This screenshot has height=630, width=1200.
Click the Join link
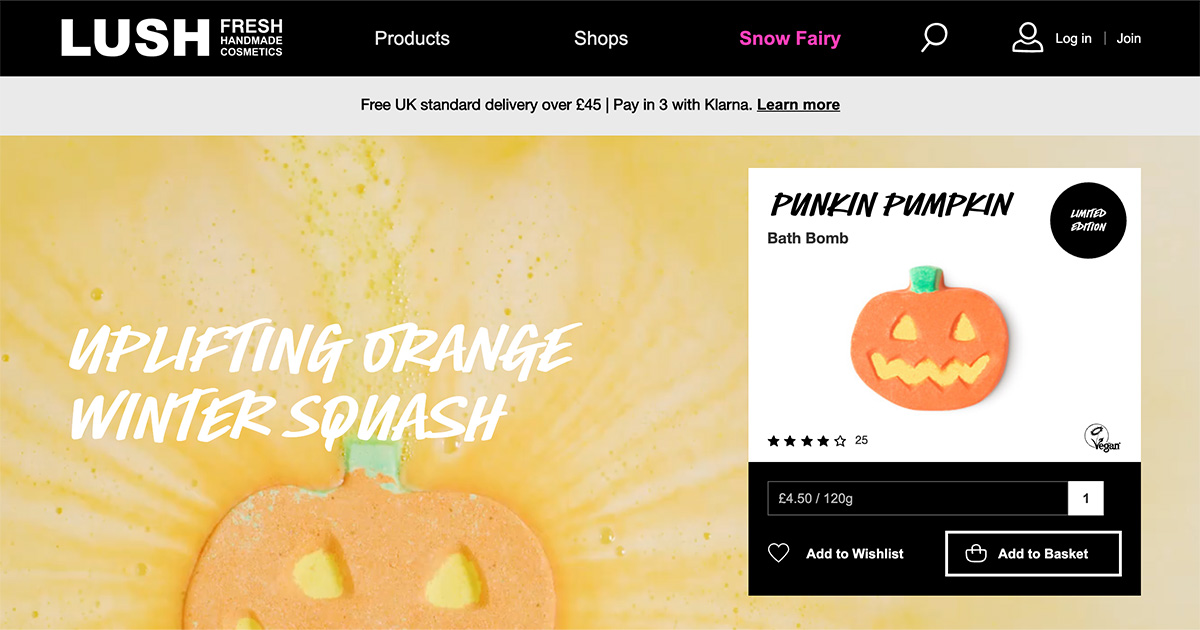(1129, 38)
